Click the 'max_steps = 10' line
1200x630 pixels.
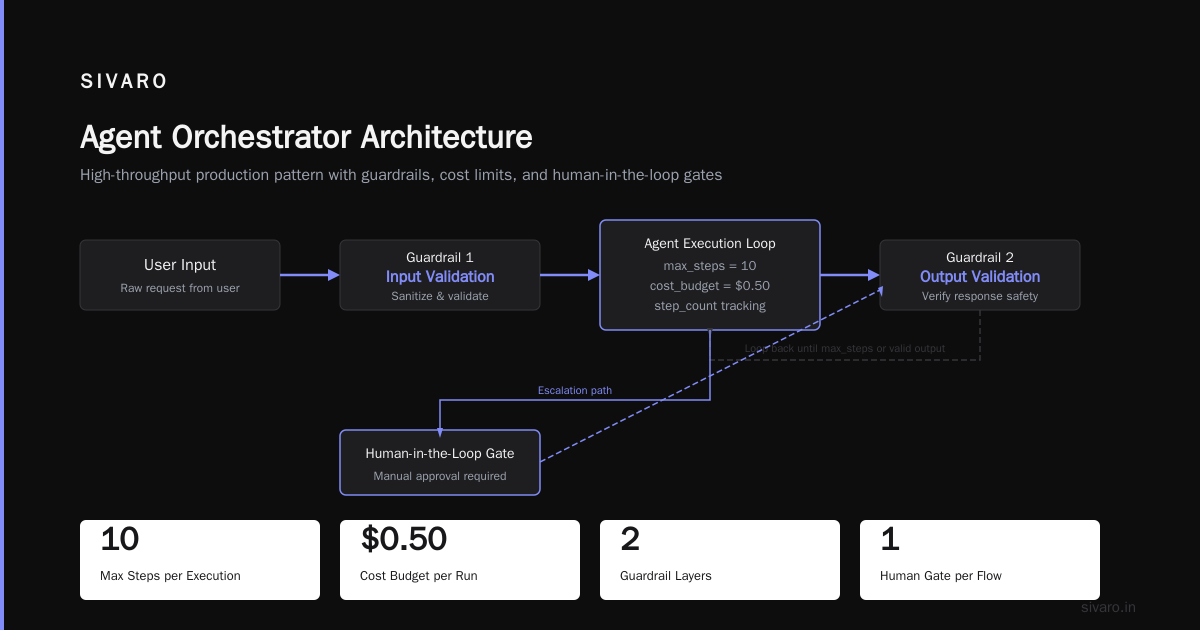(710, 266)
